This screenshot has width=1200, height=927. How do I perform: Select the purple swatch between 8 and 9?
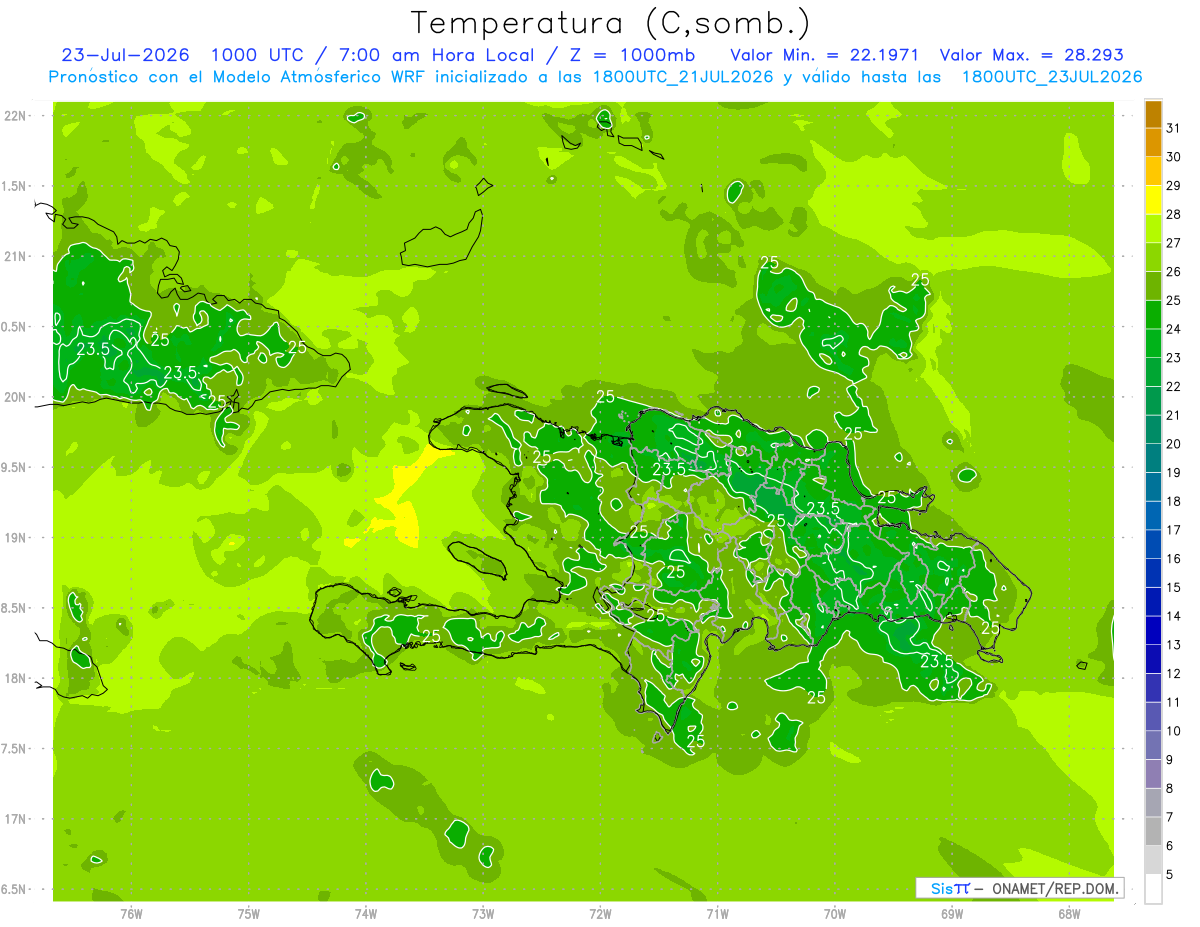[x=1153, y=774]
